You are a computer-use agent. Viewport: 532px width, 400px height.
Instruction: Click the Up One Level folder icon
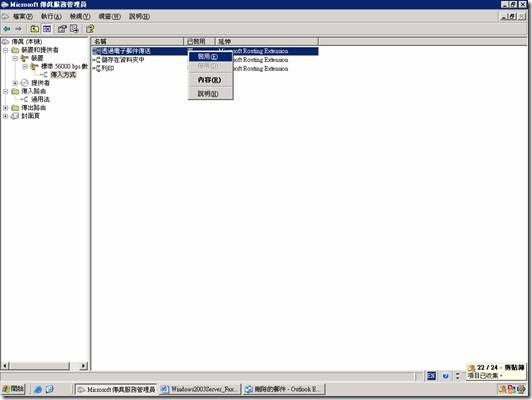click(x=35, y=29)
